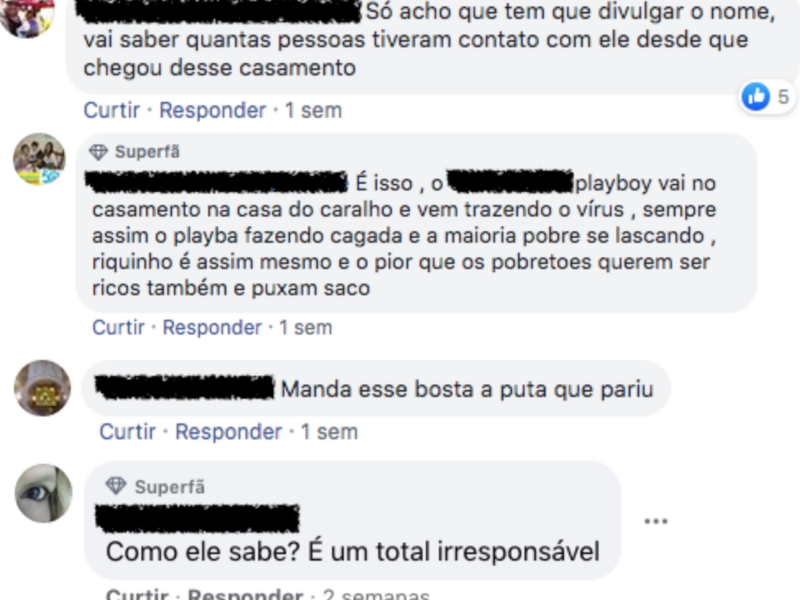The image size is (800, 600).
Task: Reply to the 'Manda esse bosta' comment
Action: pyautogui.click(x=228, y=432)
